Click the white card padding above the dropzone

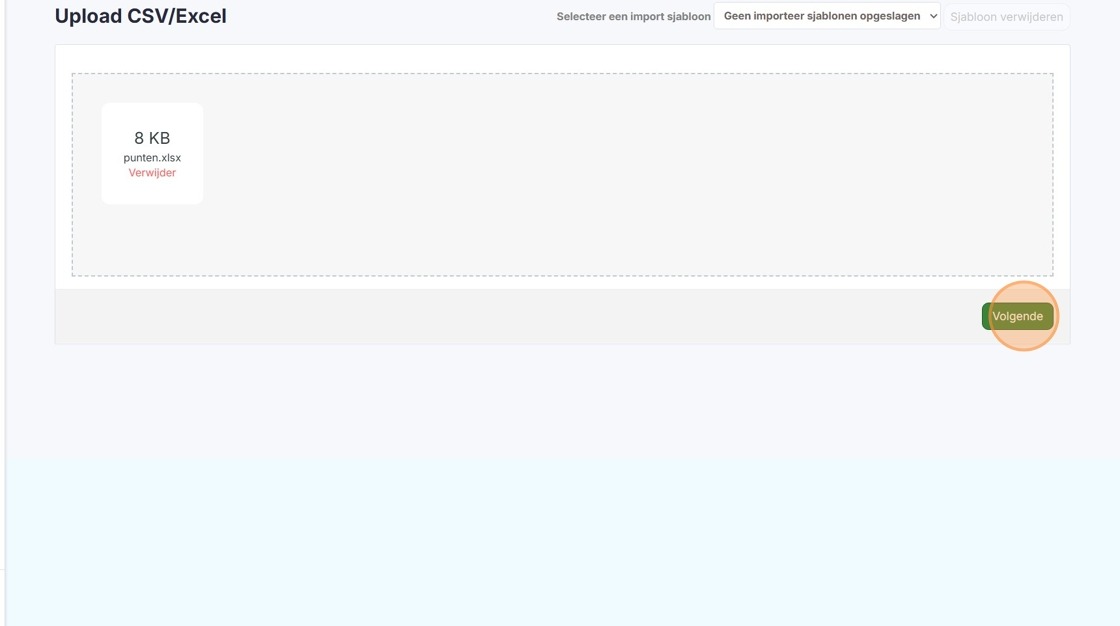[x=562, y=59]
